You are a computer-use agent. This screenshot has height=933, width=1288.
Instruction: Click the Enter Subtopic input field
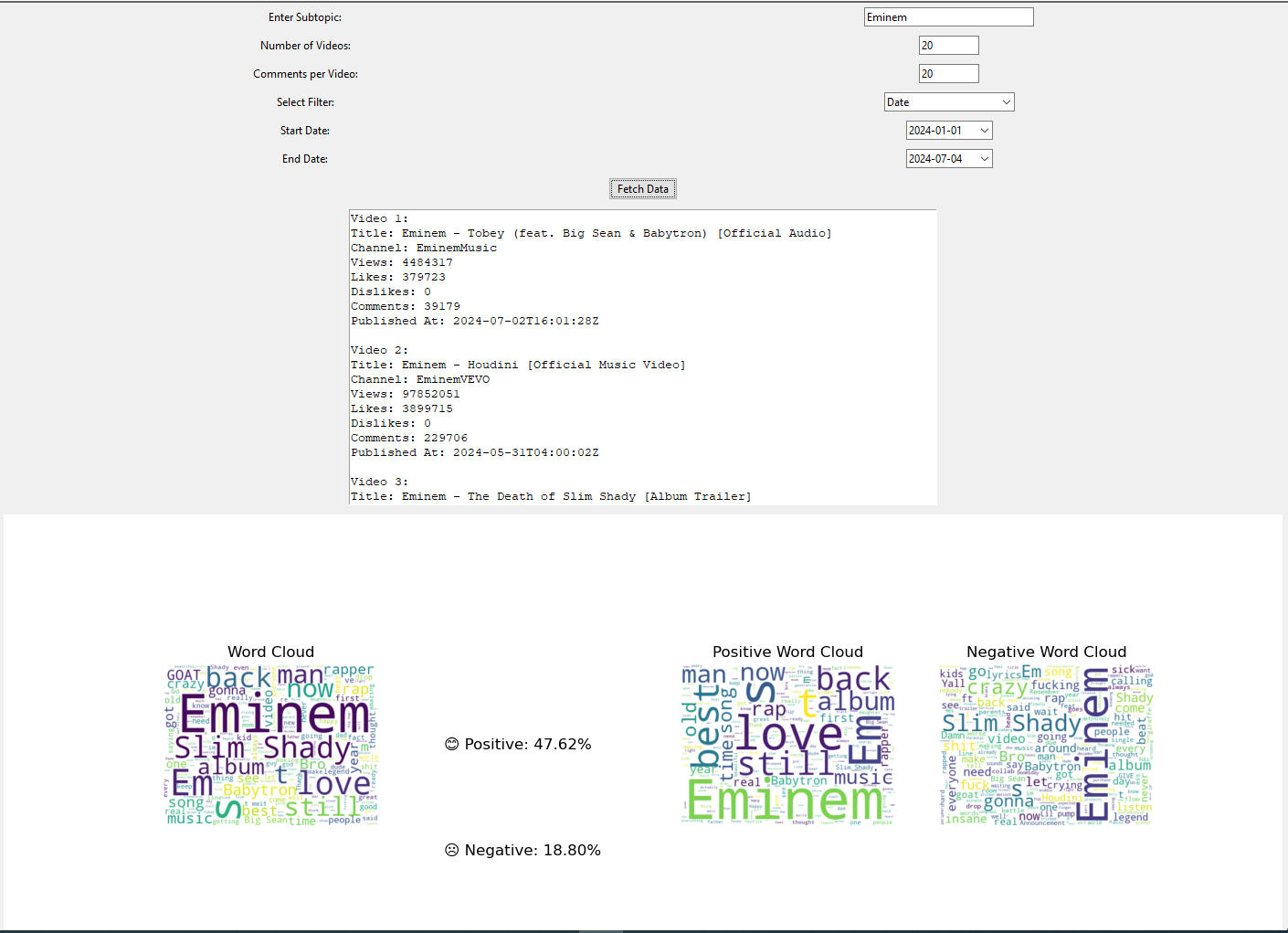pos(948,17)
